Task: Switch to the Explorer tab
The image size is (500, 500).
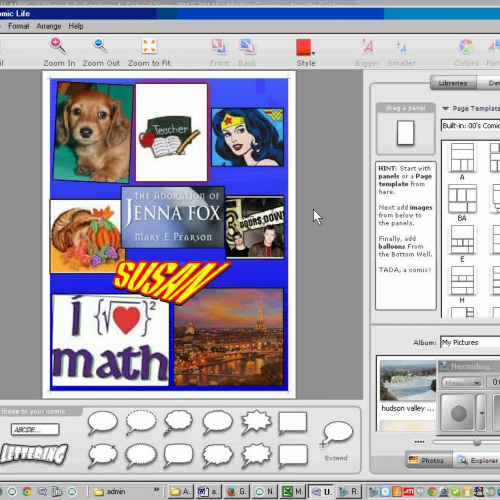Action: pos(478,460)
